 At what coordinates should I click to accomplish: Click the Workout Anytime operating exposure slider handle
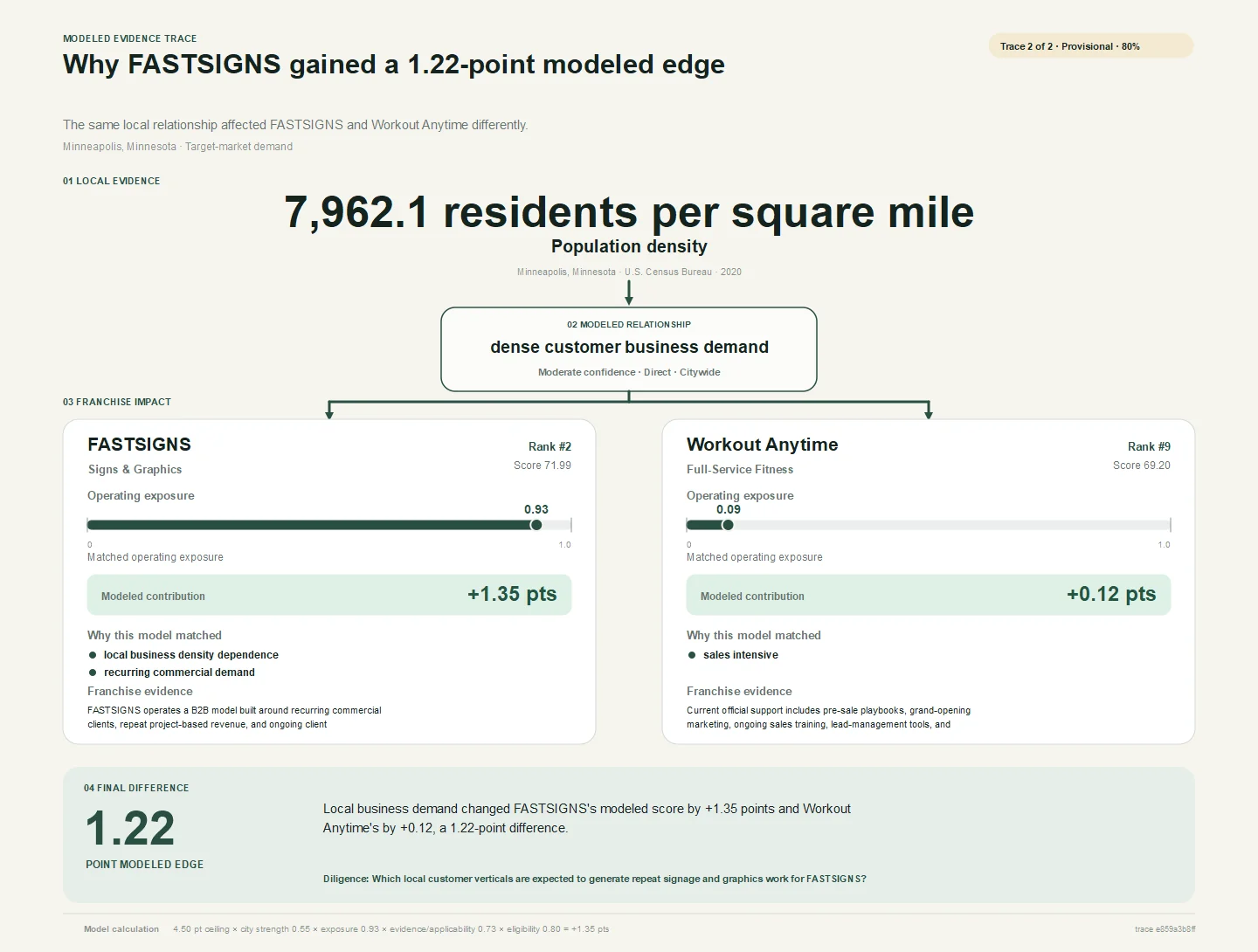pyautogui.click(x=728, y=525)
